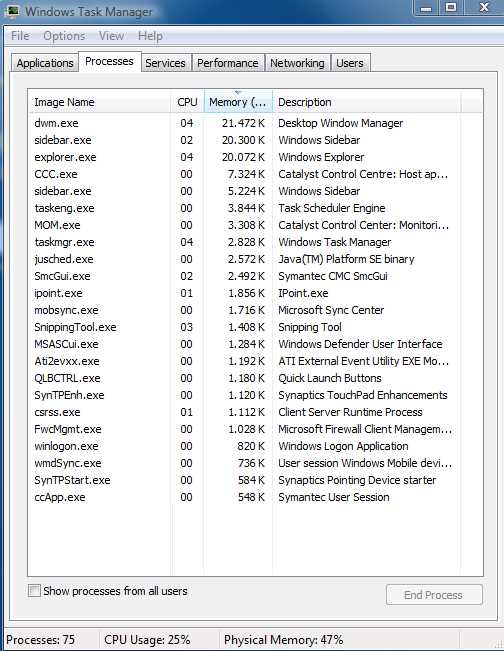Tick 'Show processes from all users' checkbox

[34, 590]
